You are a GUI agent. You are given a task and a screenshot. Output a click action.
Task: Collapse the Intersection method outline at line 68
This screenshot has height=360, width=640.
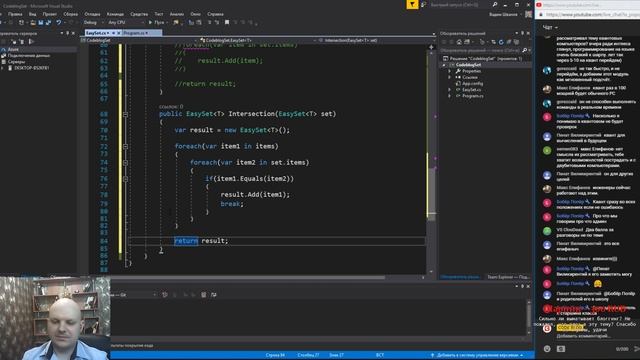pos(125,114)
